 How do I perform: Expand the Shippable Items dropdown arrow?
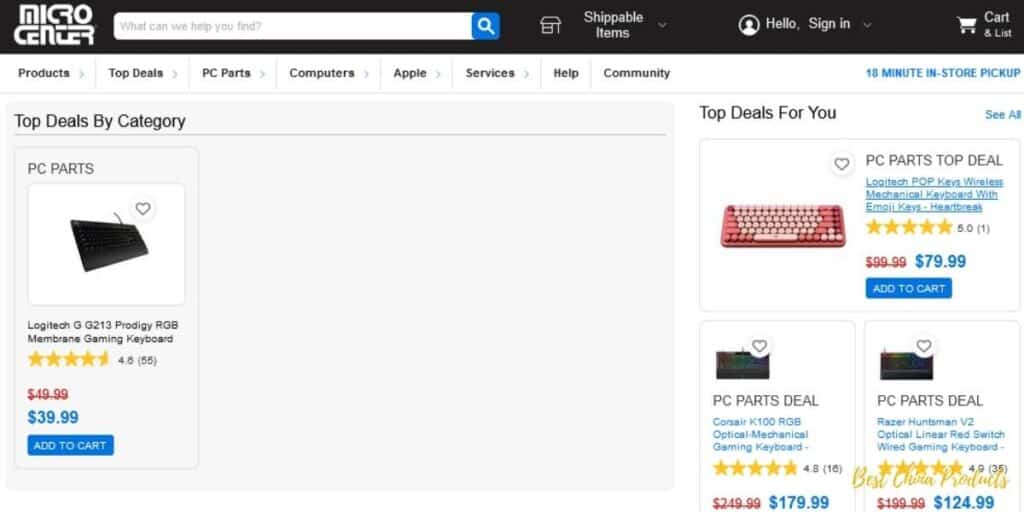coord(662,25)
